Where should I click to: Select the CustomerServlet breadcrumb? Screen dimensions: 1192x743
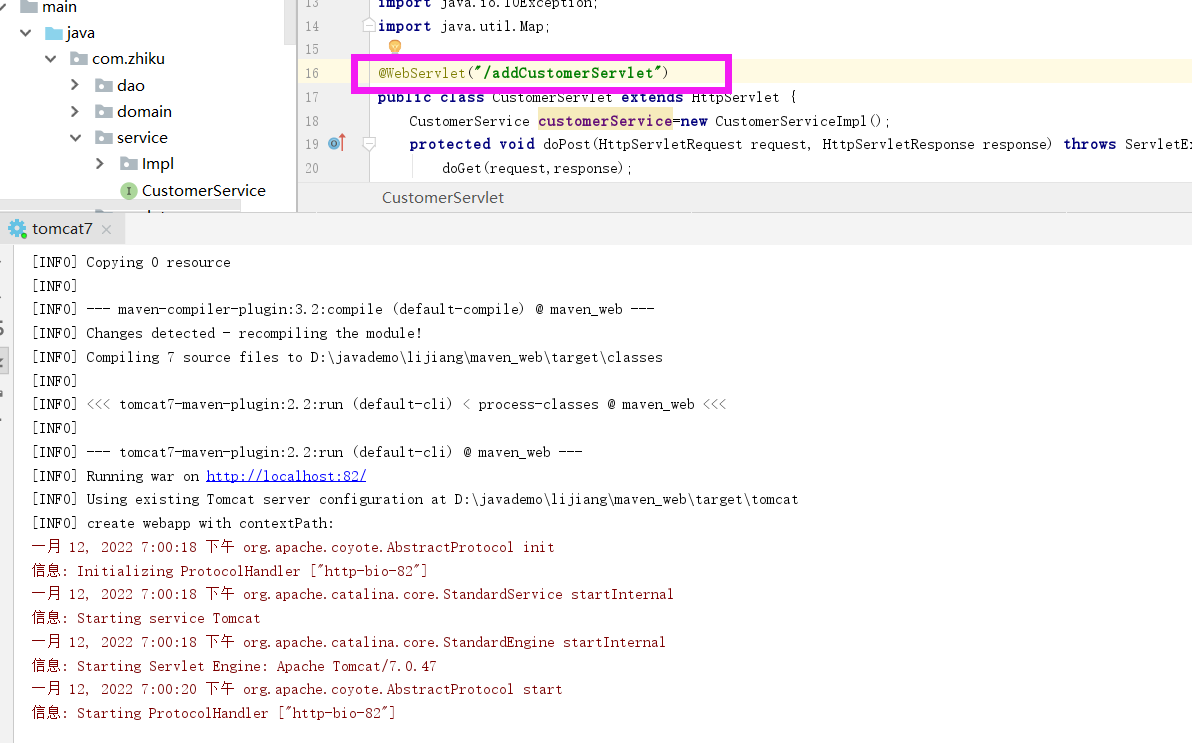pos(442,198)
